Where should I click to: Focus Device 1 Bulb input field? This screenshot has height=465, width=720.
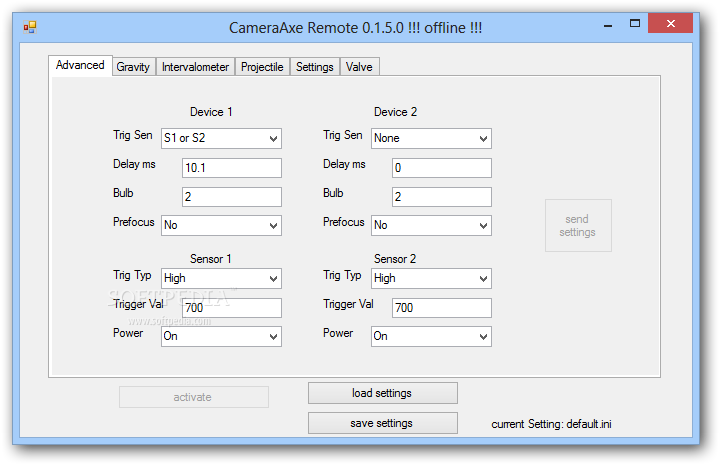[232, 197]
